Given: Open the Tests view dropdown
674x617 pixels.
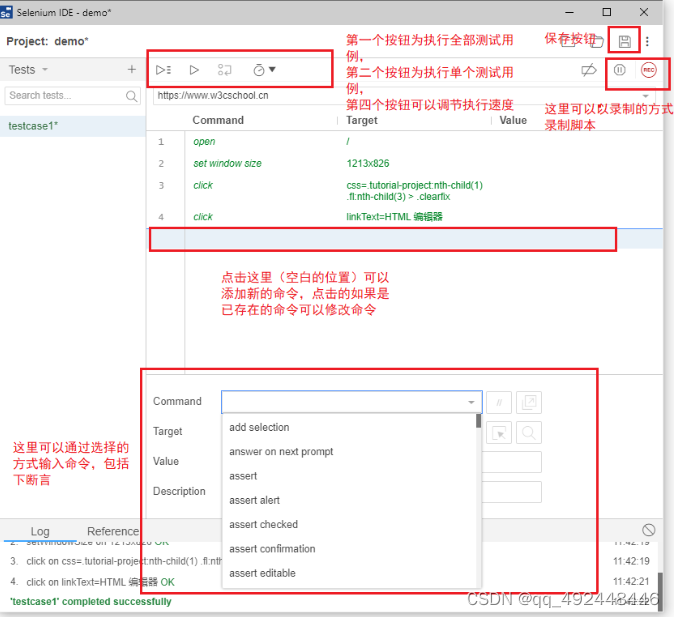Looking at the screenshot, I should [28, 69].
